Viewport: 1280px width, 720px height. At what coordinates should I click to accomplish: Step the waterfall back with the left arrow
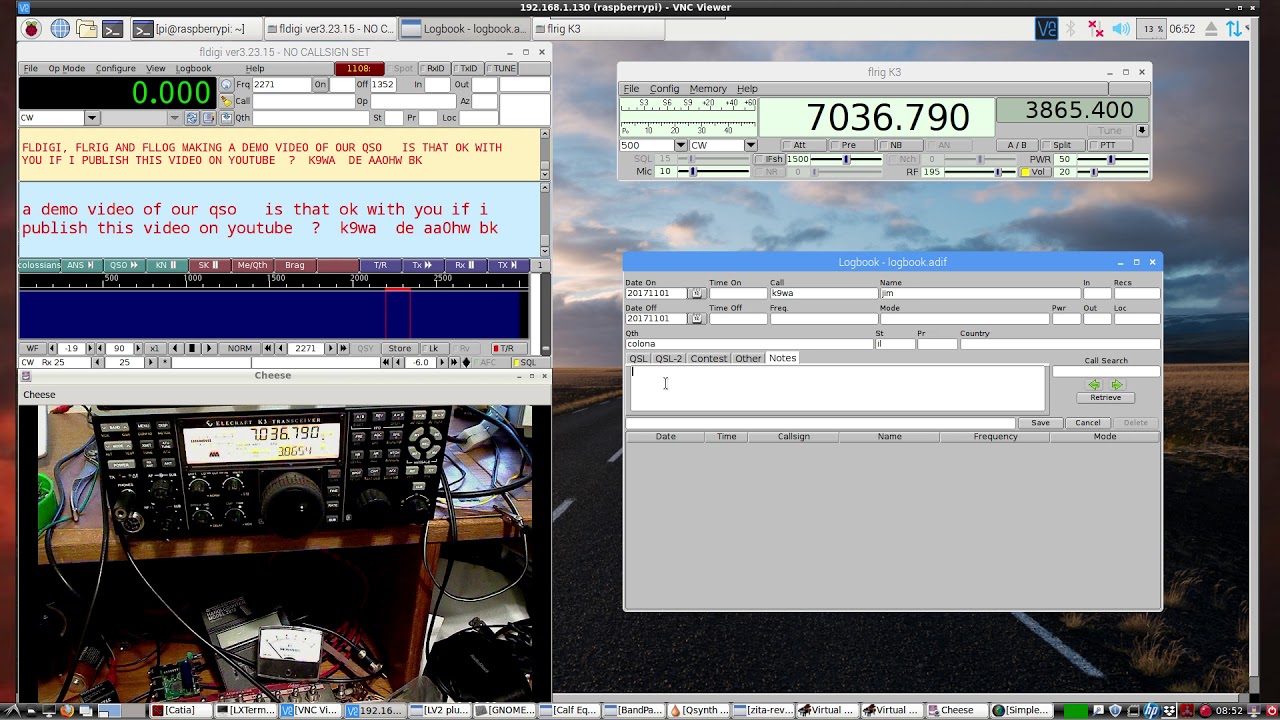(175, 348)
